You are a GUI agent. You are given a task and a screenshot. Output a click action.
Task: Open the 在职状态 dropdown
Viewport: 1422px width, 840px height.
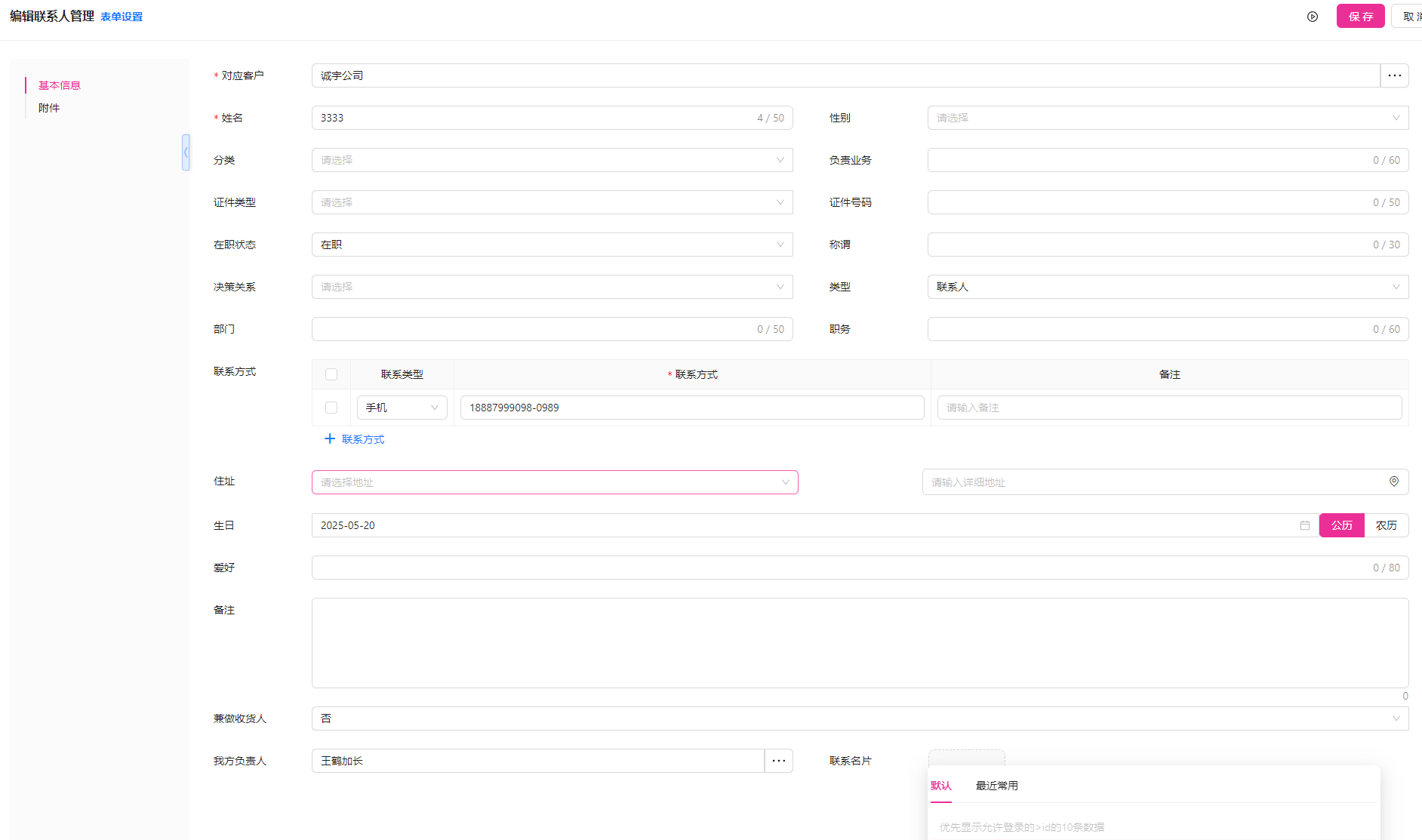(552, 245)
